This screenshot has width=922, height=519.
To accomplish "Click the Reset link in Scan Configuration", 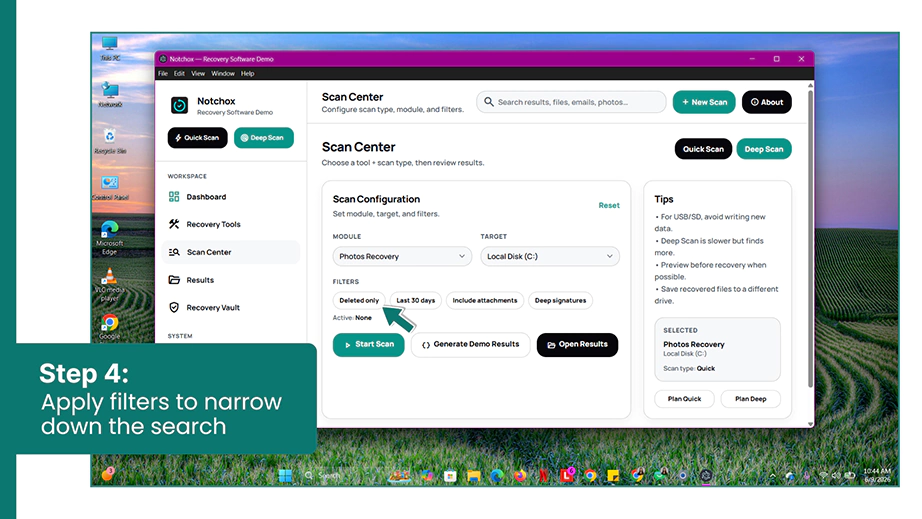I will (x=609, y=205).
